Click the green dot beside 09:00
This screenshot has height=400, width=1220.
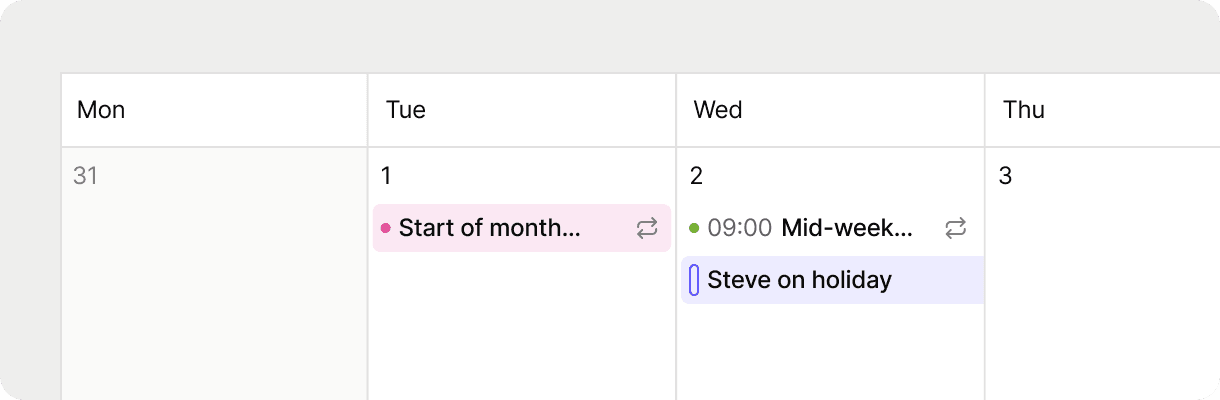click(x=694, y=229)
